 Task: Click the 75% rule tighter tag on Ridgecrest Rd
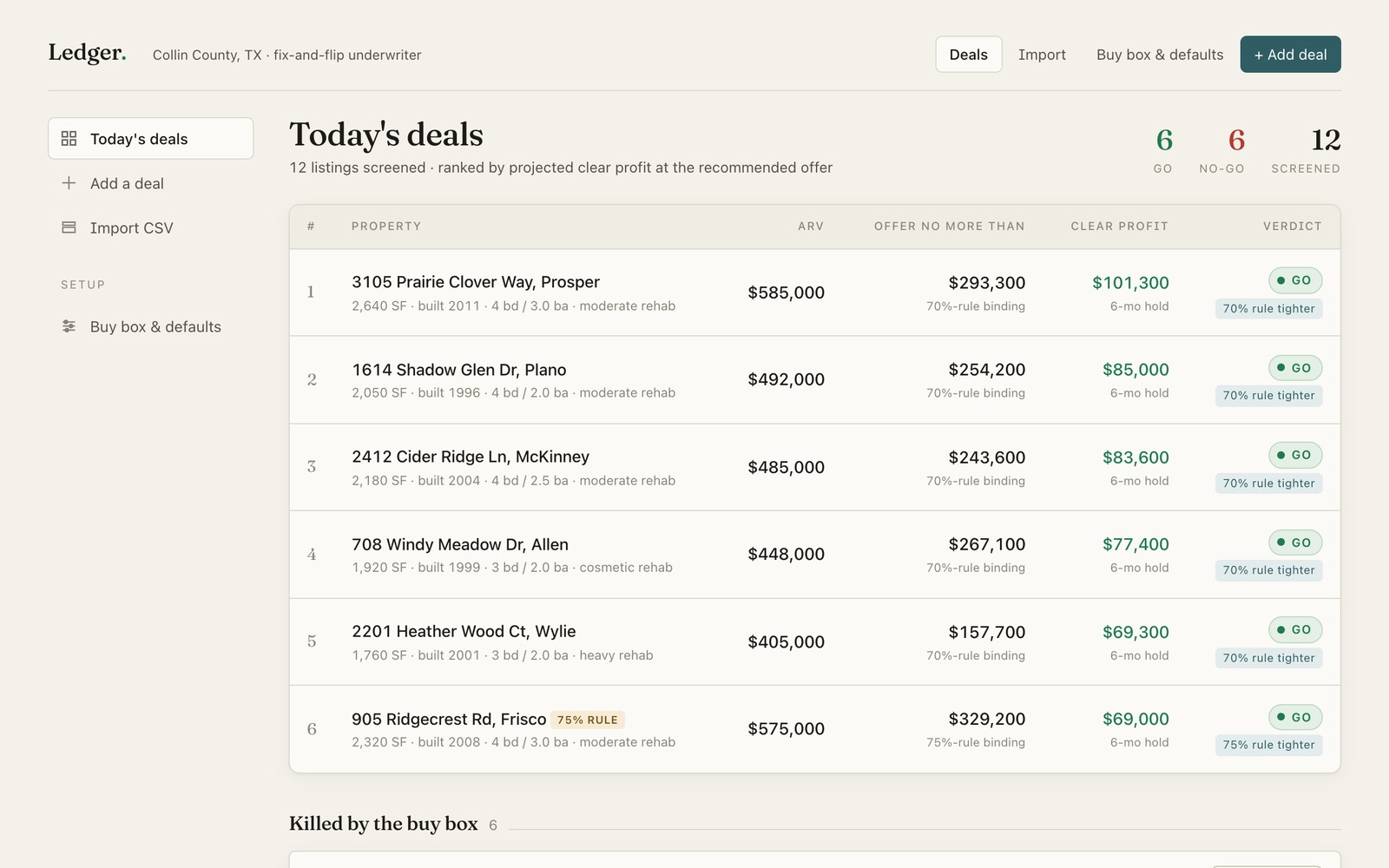[1269, 745]
